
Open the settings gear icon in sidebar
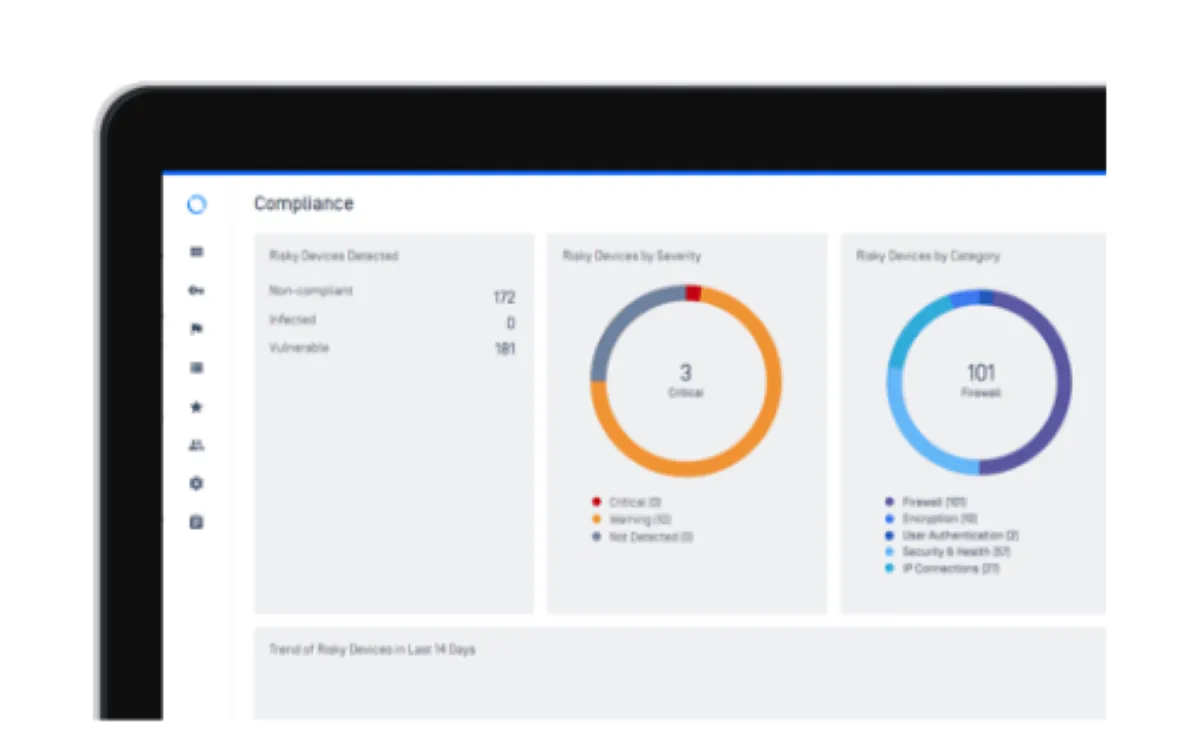click(197, 483)
